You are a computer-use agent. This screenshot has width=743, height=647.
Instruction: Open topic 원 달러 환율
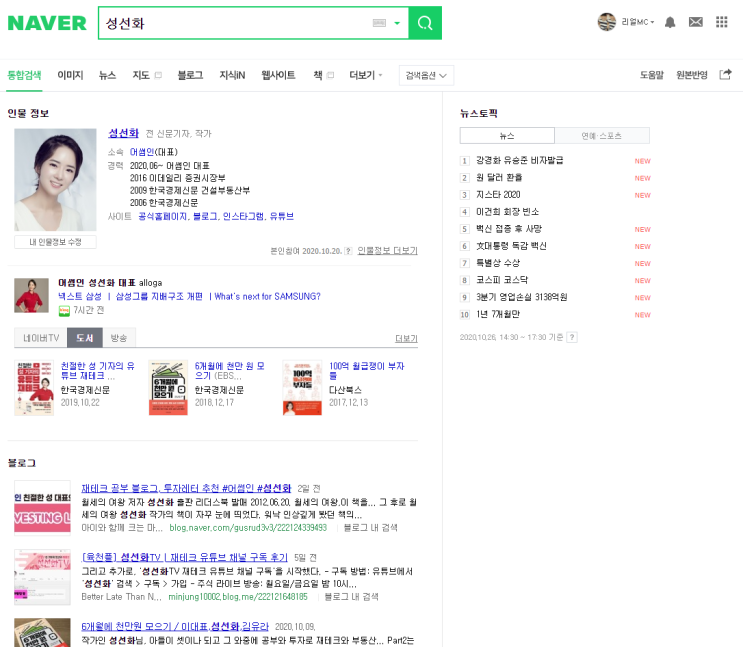tap(499, 178)
